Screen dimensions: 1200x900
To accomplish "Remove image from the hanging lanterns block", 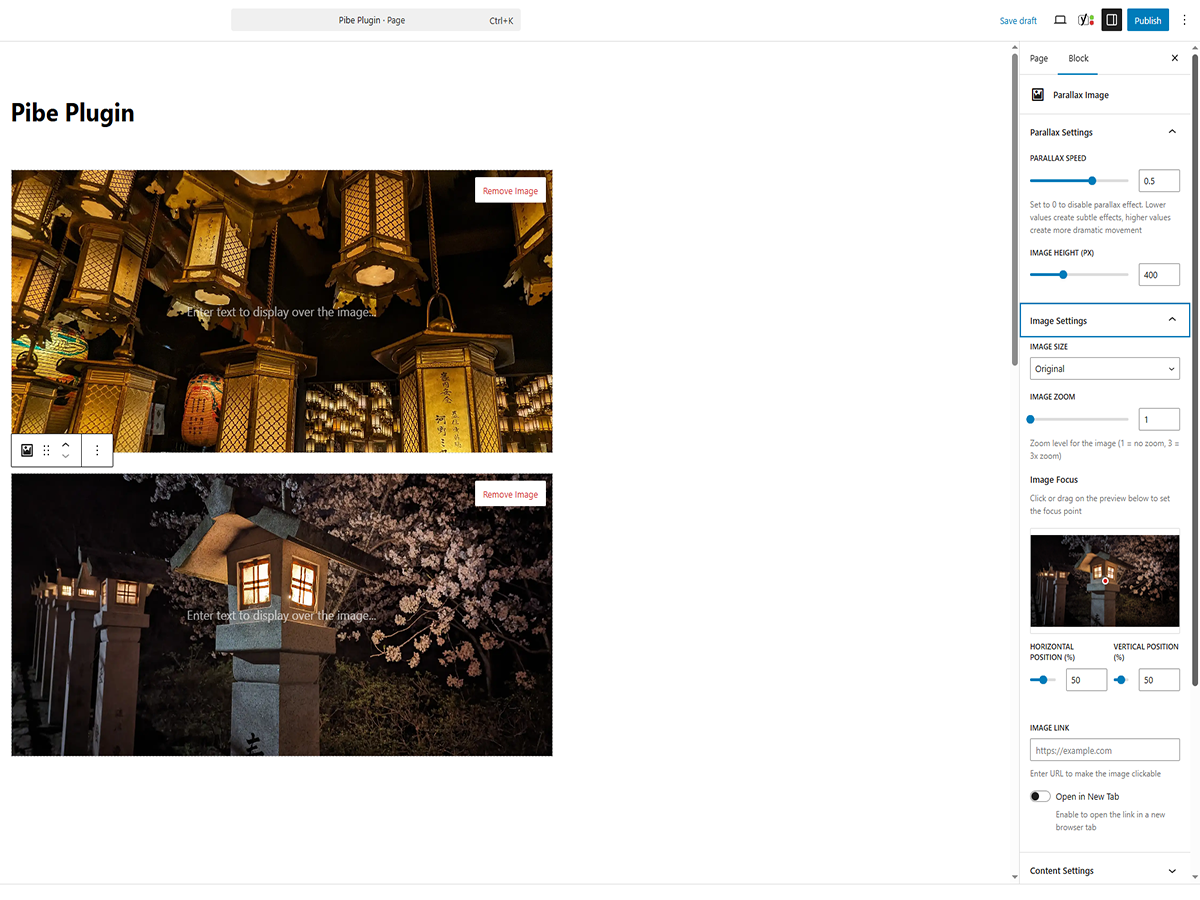I will 510,191.
